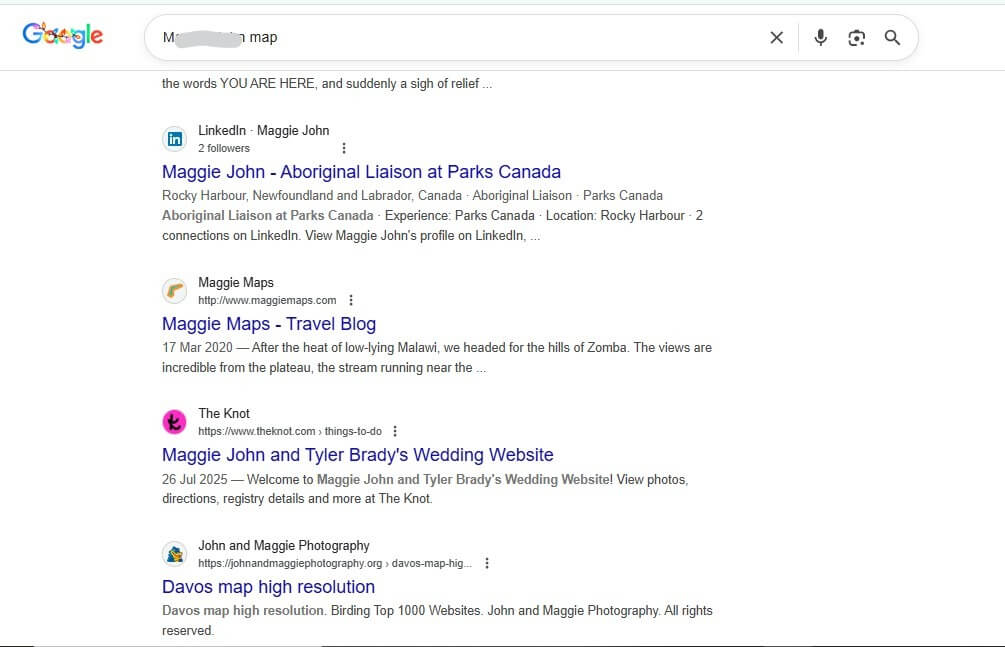Open more options for LinkedIn result

(x=344, y=148)
